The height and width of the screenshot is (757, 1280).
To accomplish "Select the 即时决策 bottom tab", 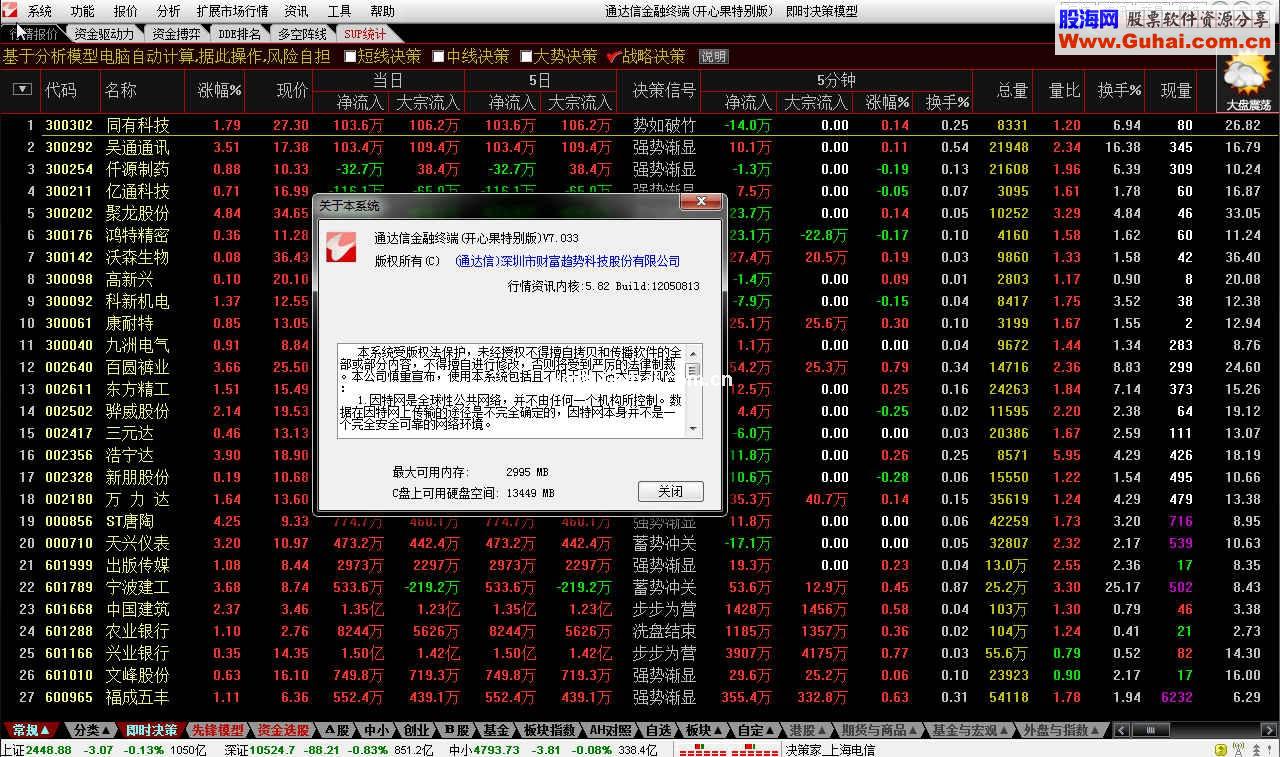I will (151, 730).
